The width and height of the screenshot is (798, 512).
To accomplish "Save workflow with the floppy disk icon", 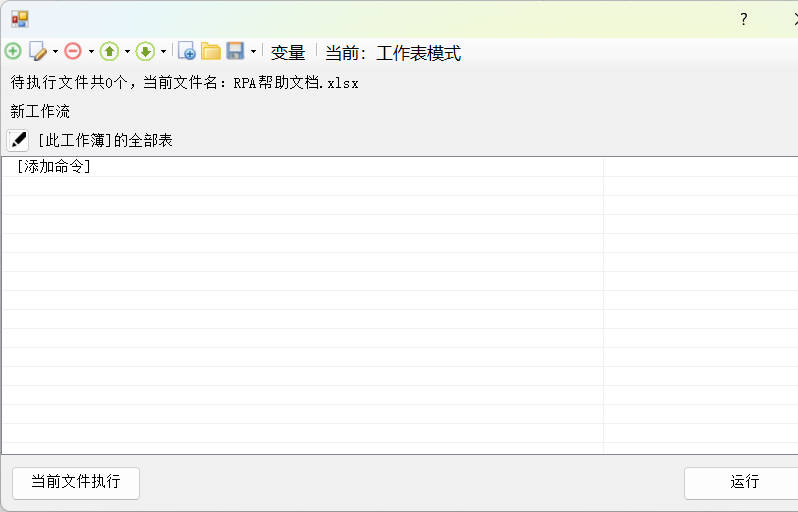I will [235, 52].
